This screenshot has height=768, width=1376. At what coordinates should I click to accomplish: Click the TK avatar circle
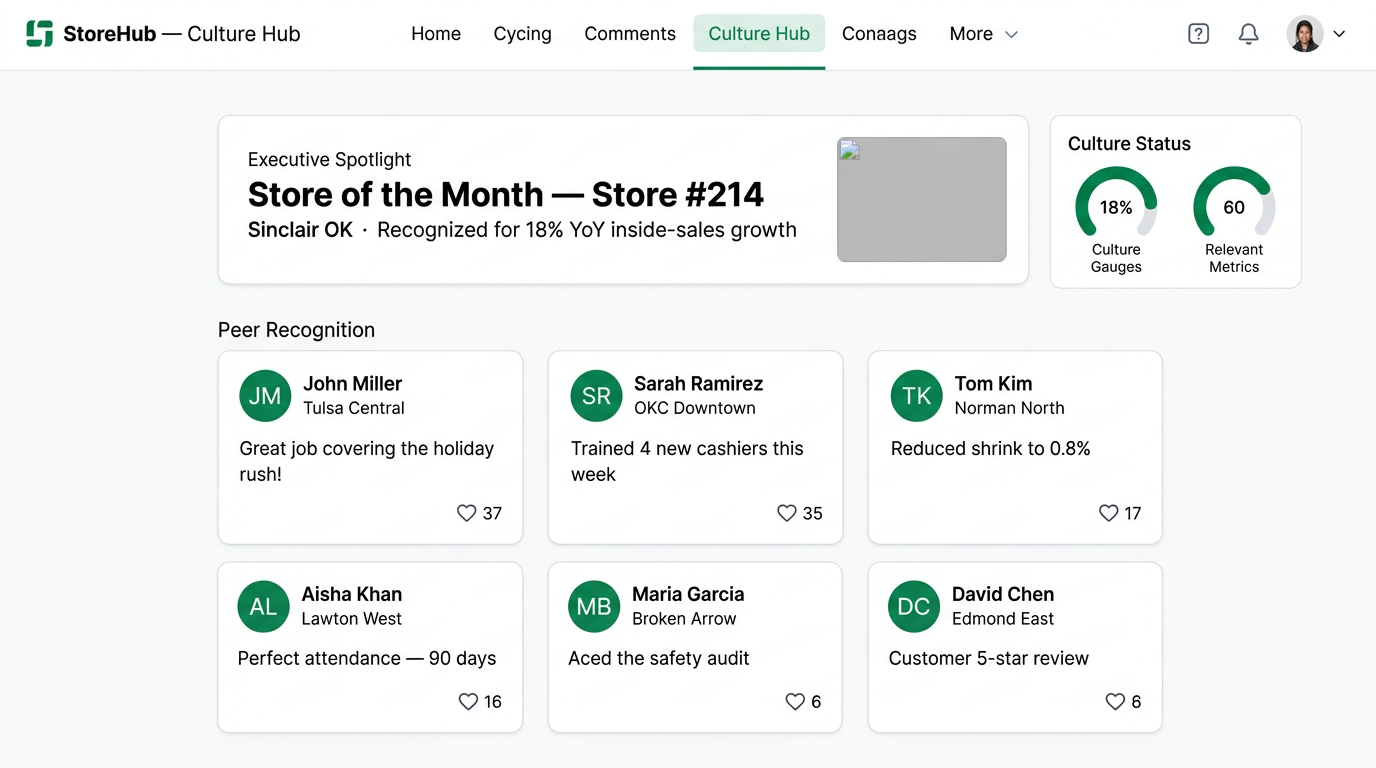click(917, 396)
